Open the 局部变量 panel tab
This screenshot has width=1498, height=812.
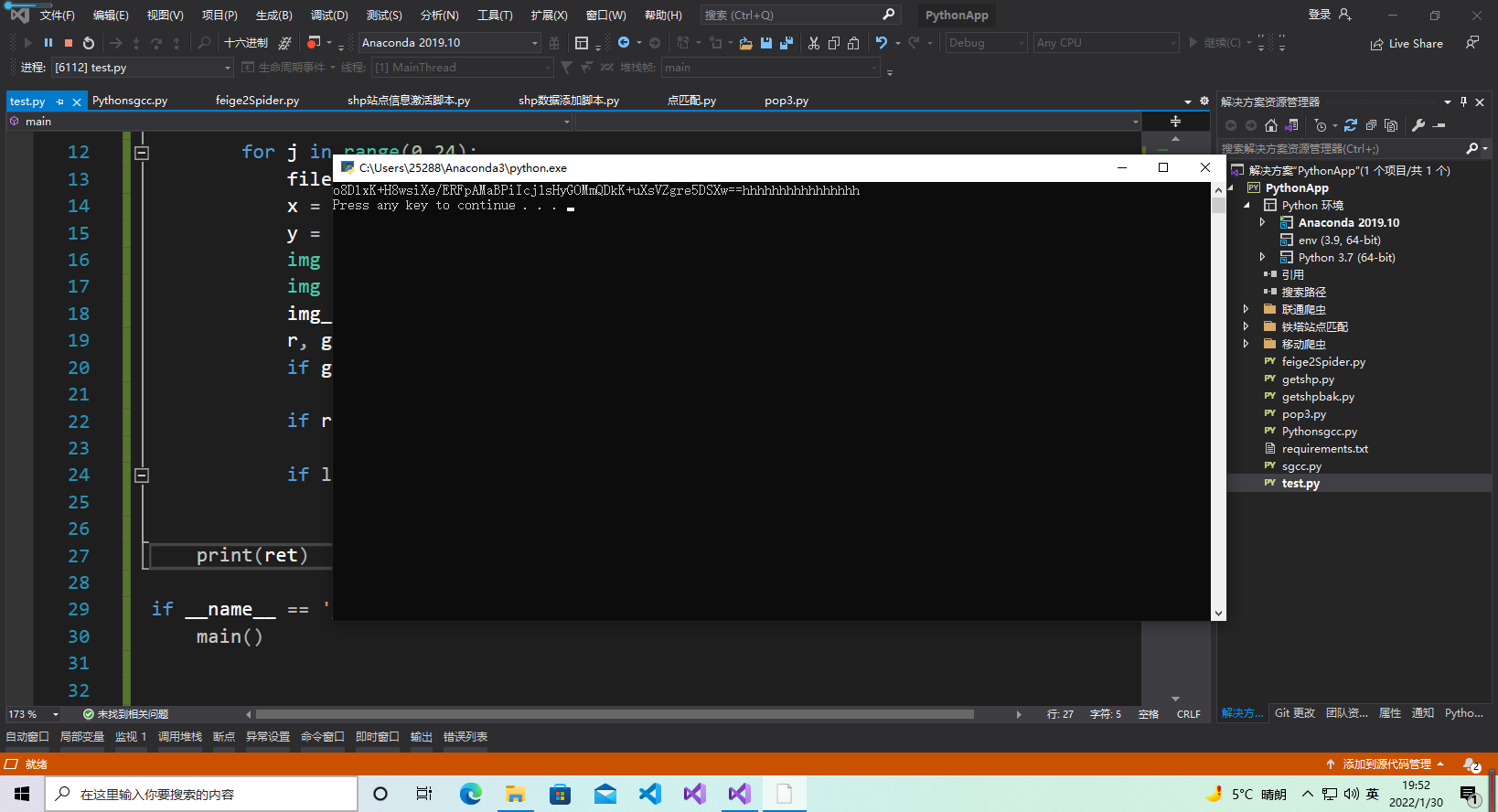[x=82, y=737]
